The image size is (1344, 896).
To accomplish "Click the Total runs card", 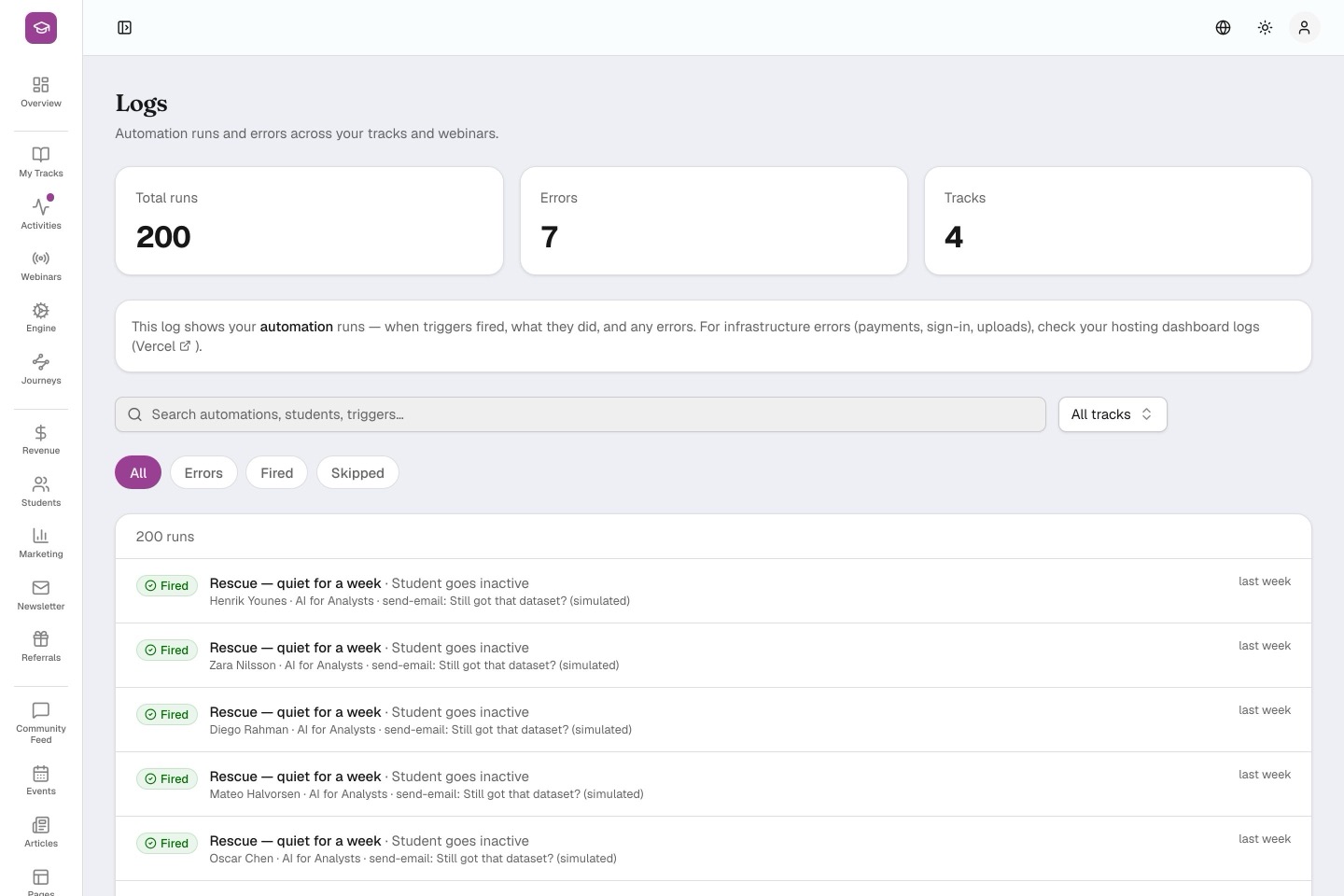I will pyautogui.click(x=309, y=221).
